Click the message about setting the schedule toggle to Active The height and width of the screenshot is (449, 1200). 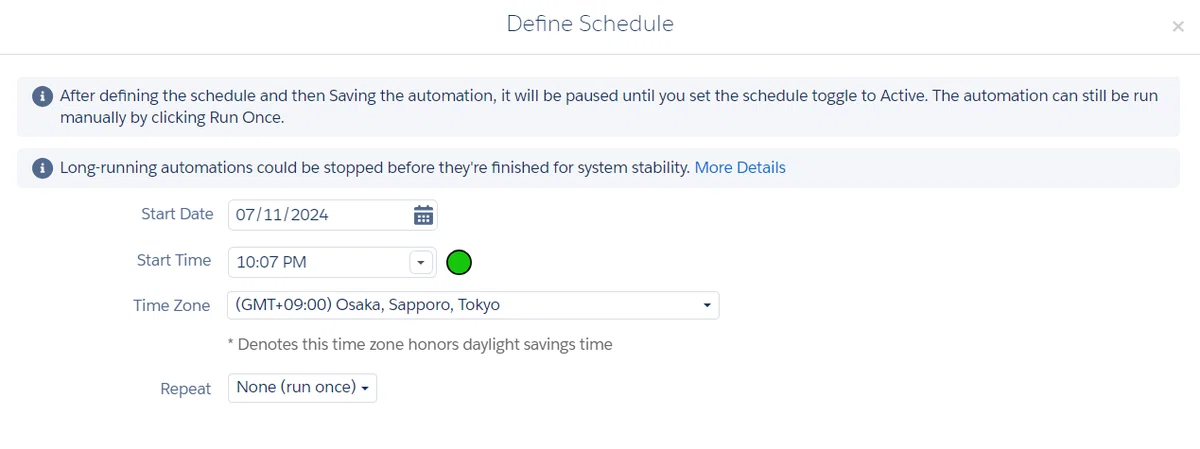pos(610,106)
